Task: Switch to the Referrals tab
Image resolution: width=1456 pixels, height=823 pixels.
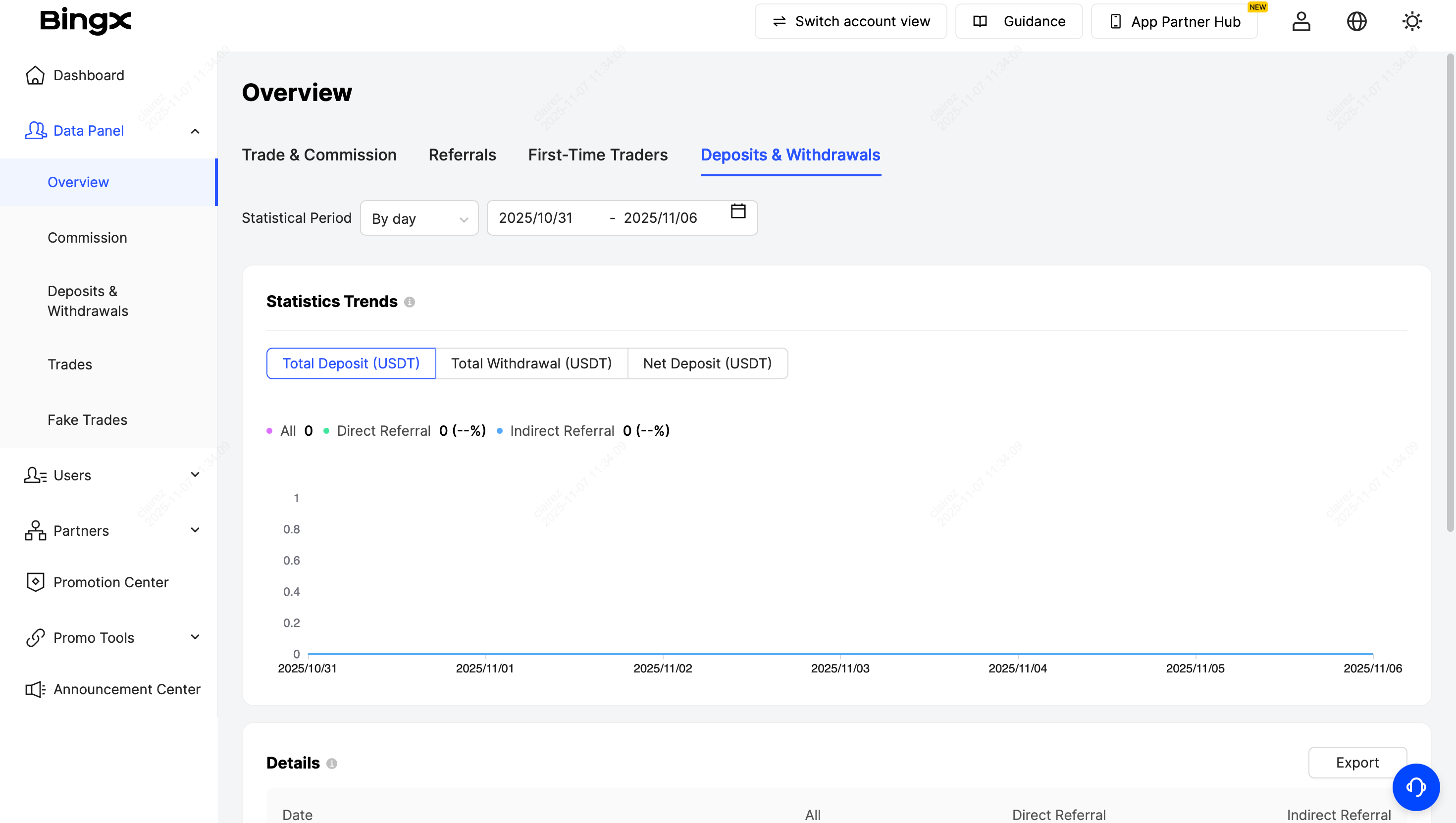Action: pyautogui.click(x=462, y=155)
